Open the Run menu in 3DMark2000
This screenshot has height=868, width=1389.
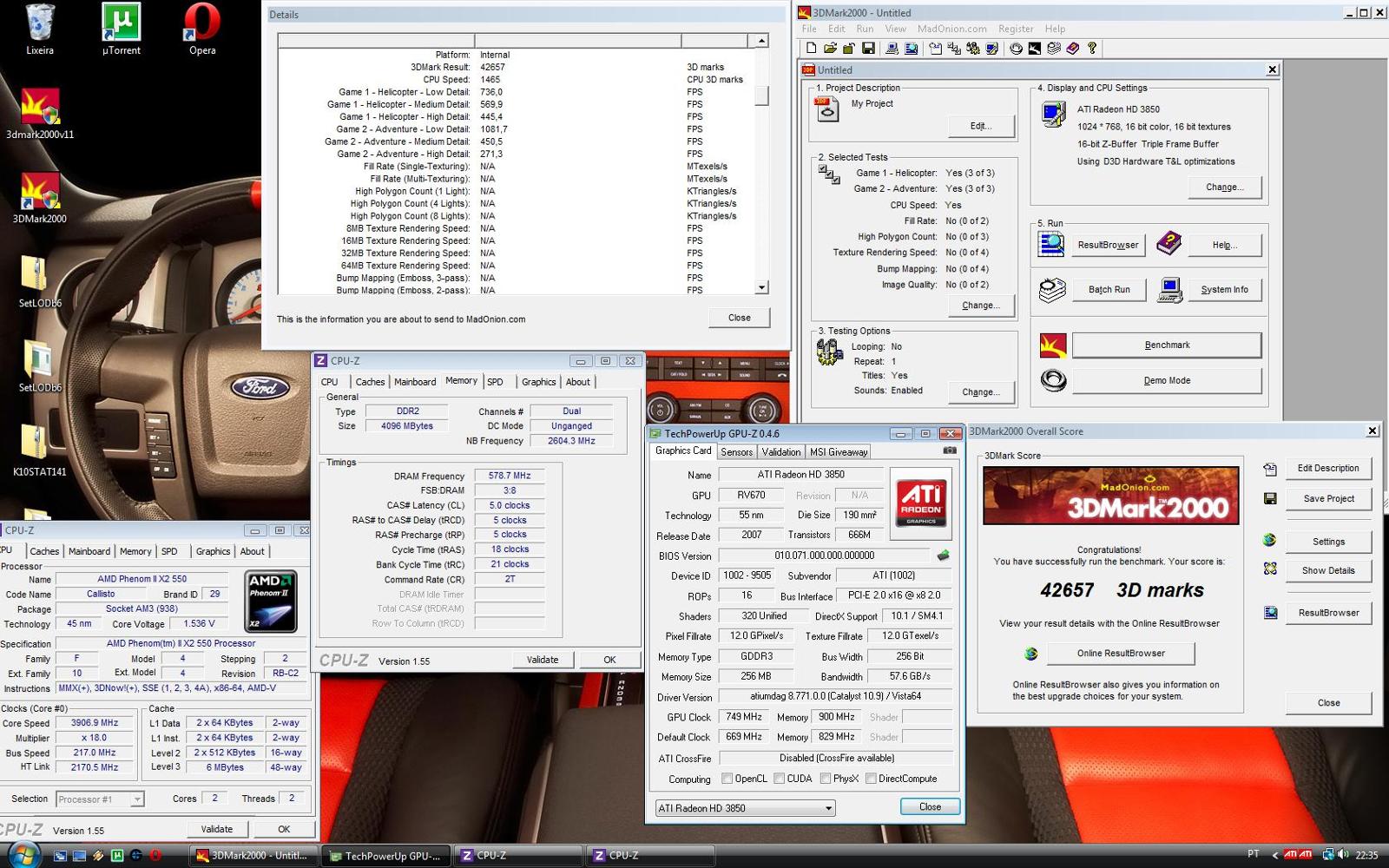coord(865,29)
